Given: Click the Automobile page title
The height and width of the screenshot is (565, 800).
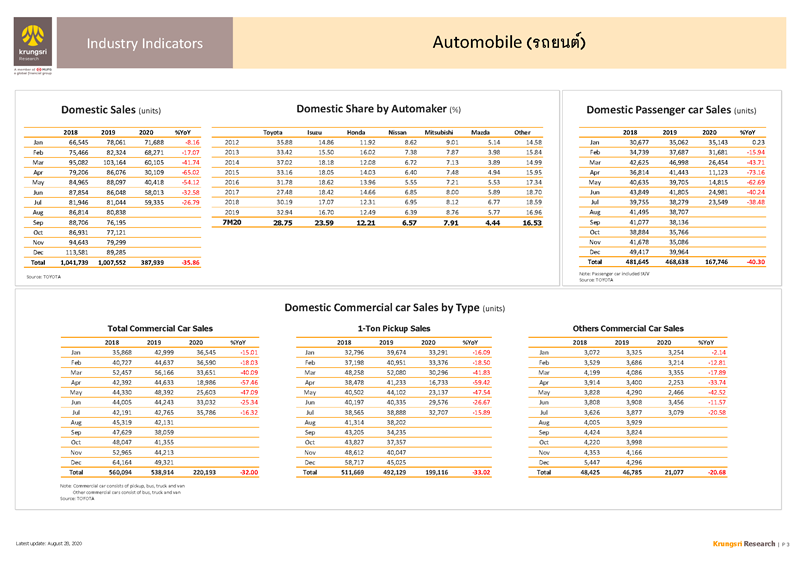Looking at the screenshot, I should coord(510,43).
